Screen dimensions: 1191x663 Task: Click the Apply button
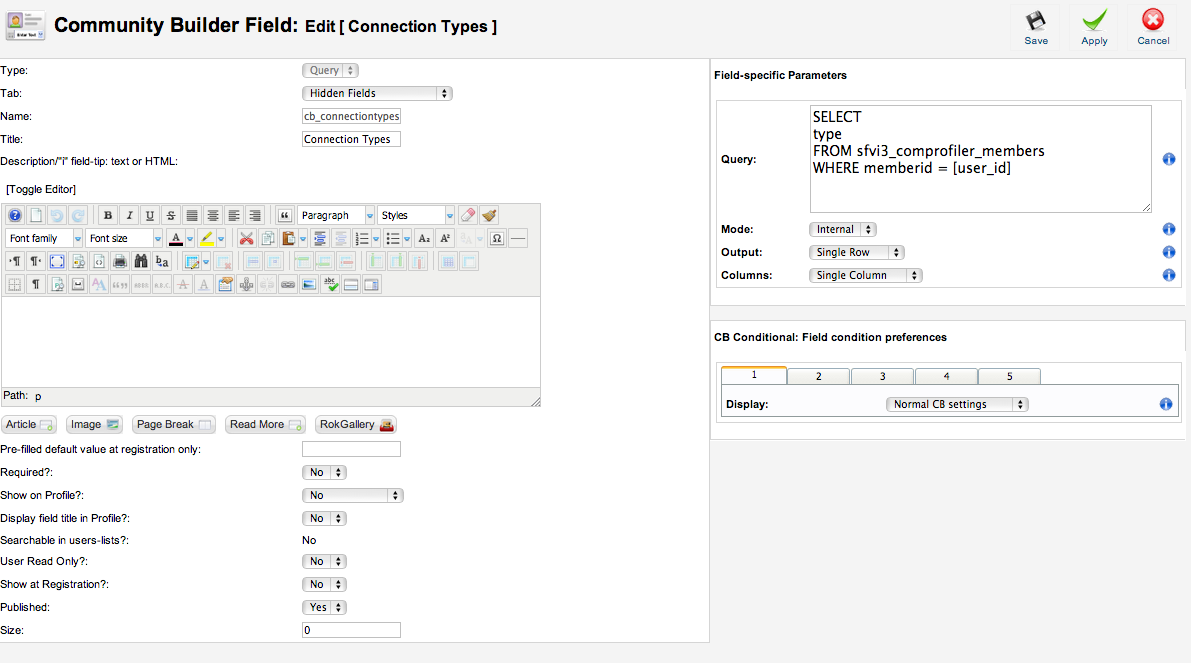(x=1095, y=28)
